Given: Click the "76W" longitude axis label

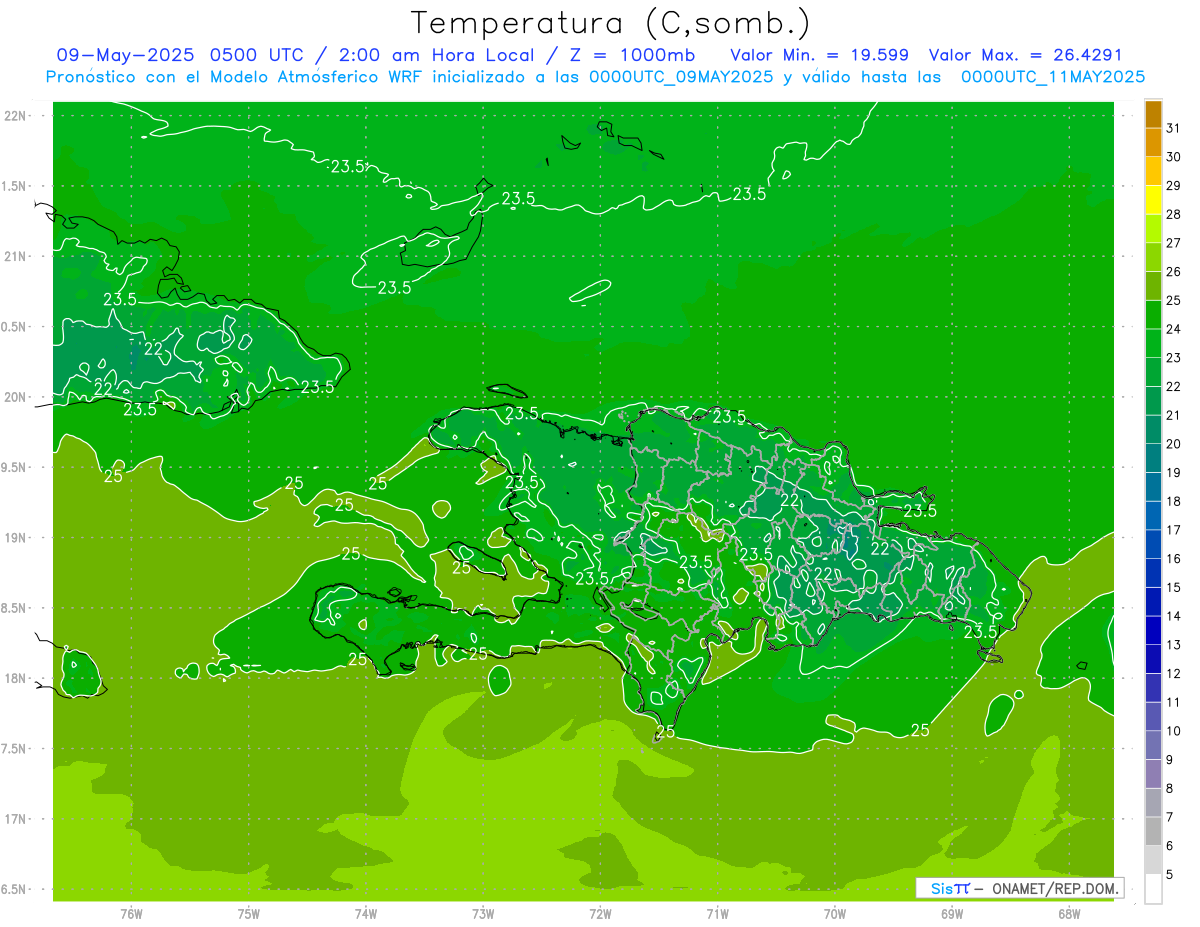Looking at the screenshot, I should 131,914.
